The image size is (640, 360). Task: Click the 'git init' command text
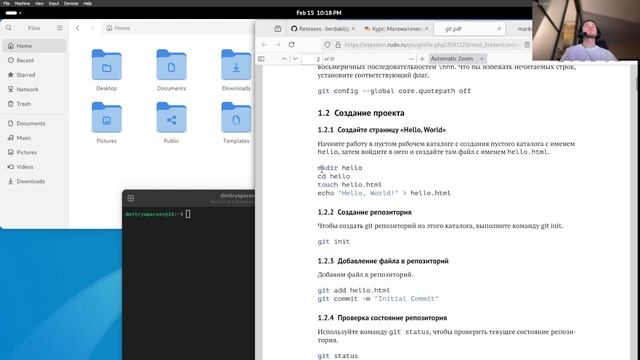[x=333, y=242]
